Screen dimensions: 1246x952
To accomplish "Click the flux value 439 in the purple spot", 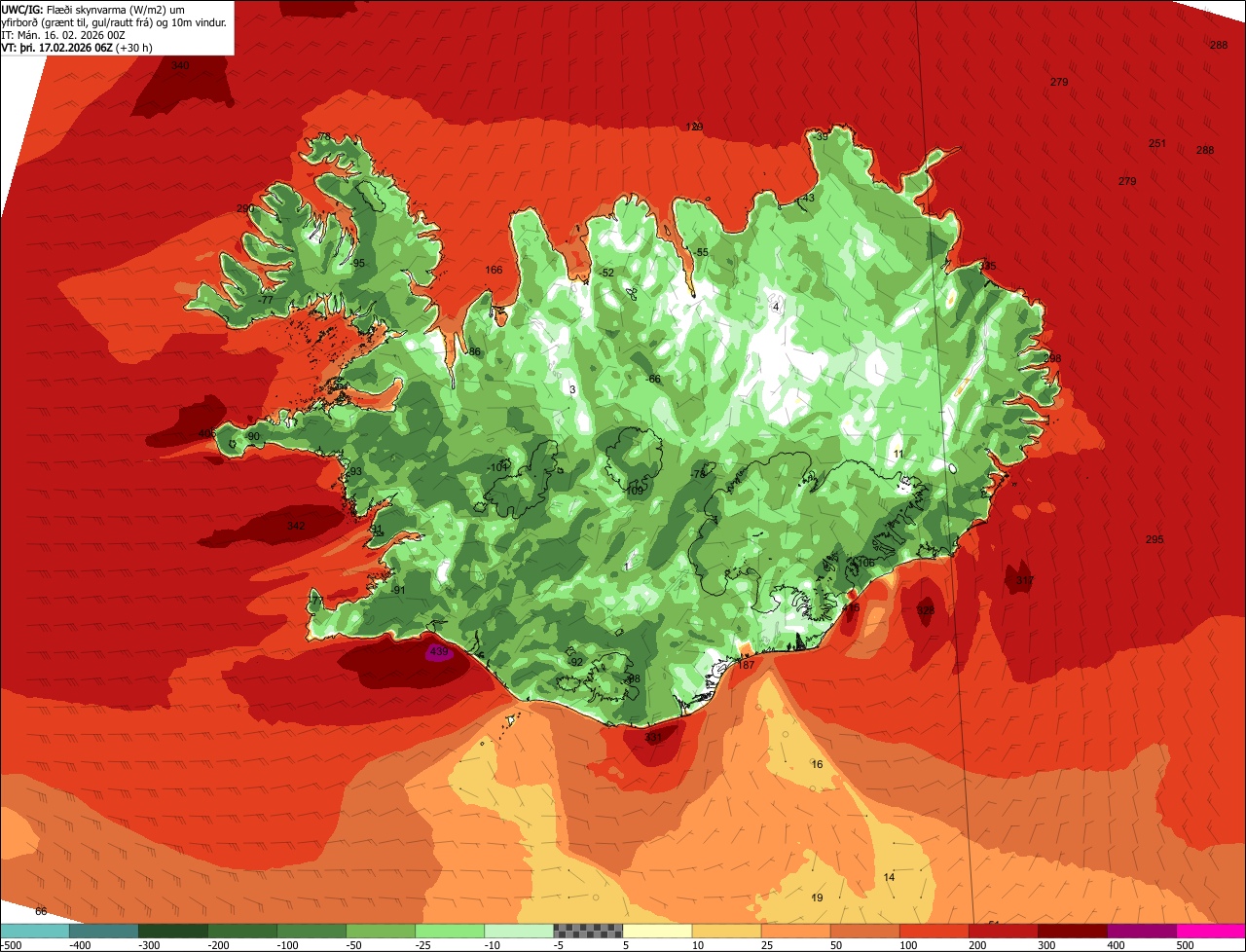I will (x=439, y=651).
